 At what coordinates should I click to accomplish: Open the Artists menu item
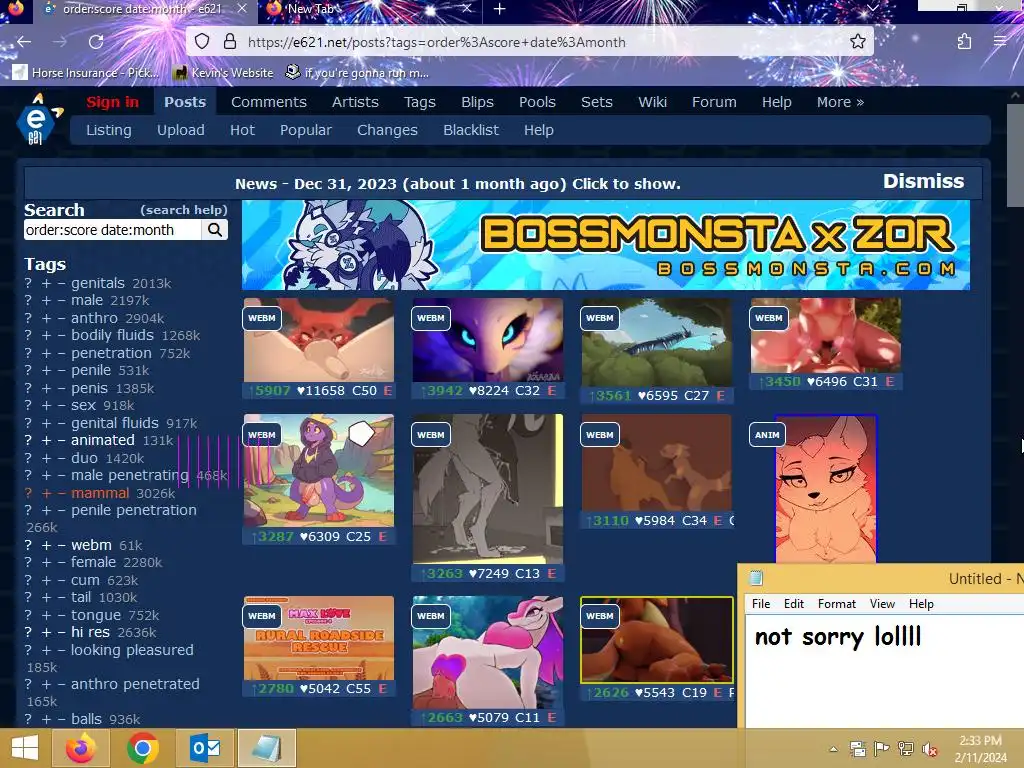click(x=355, y=102)
